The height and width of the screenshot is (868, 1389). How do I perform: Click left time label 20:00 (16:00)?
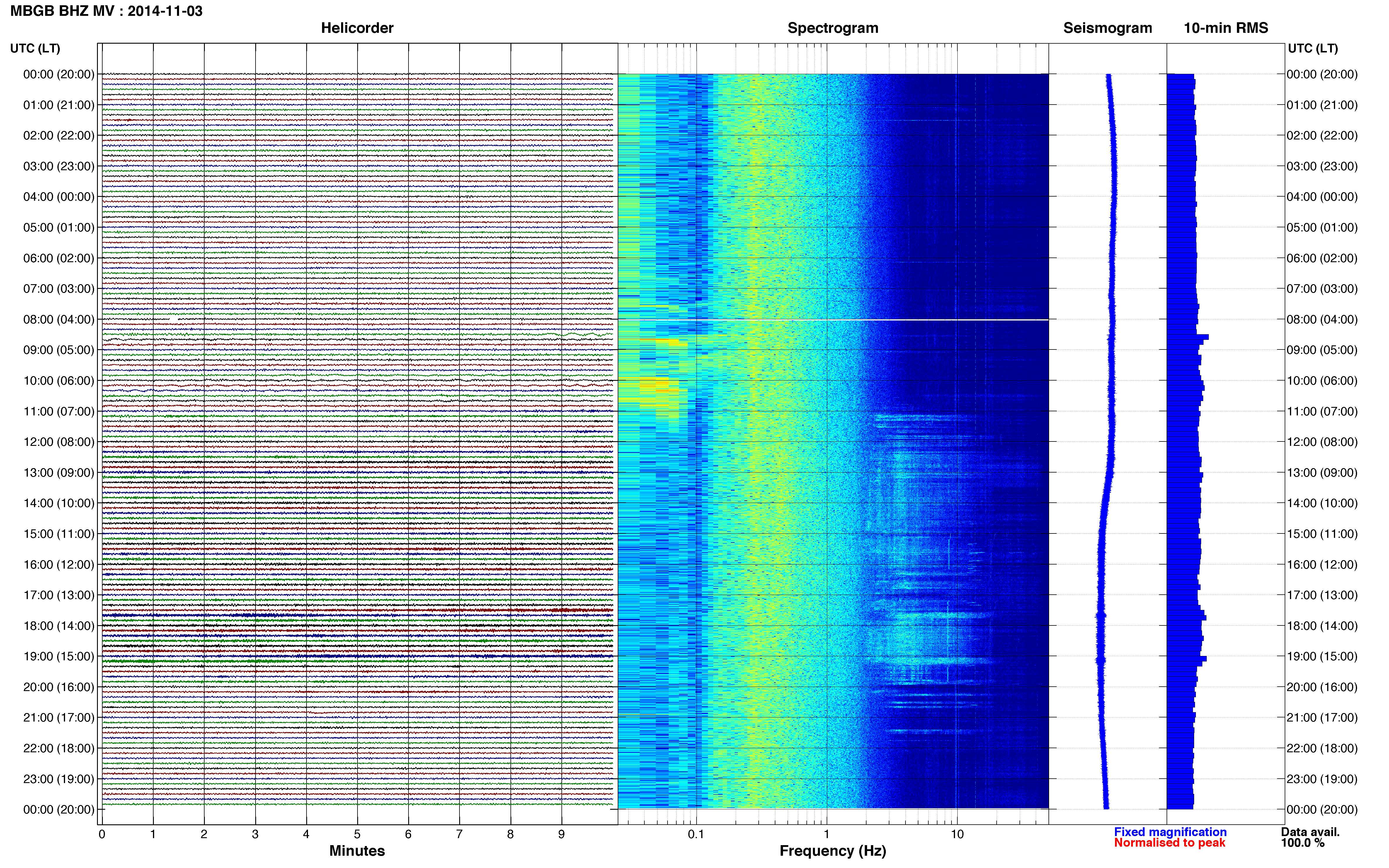[x=59, y=687]
